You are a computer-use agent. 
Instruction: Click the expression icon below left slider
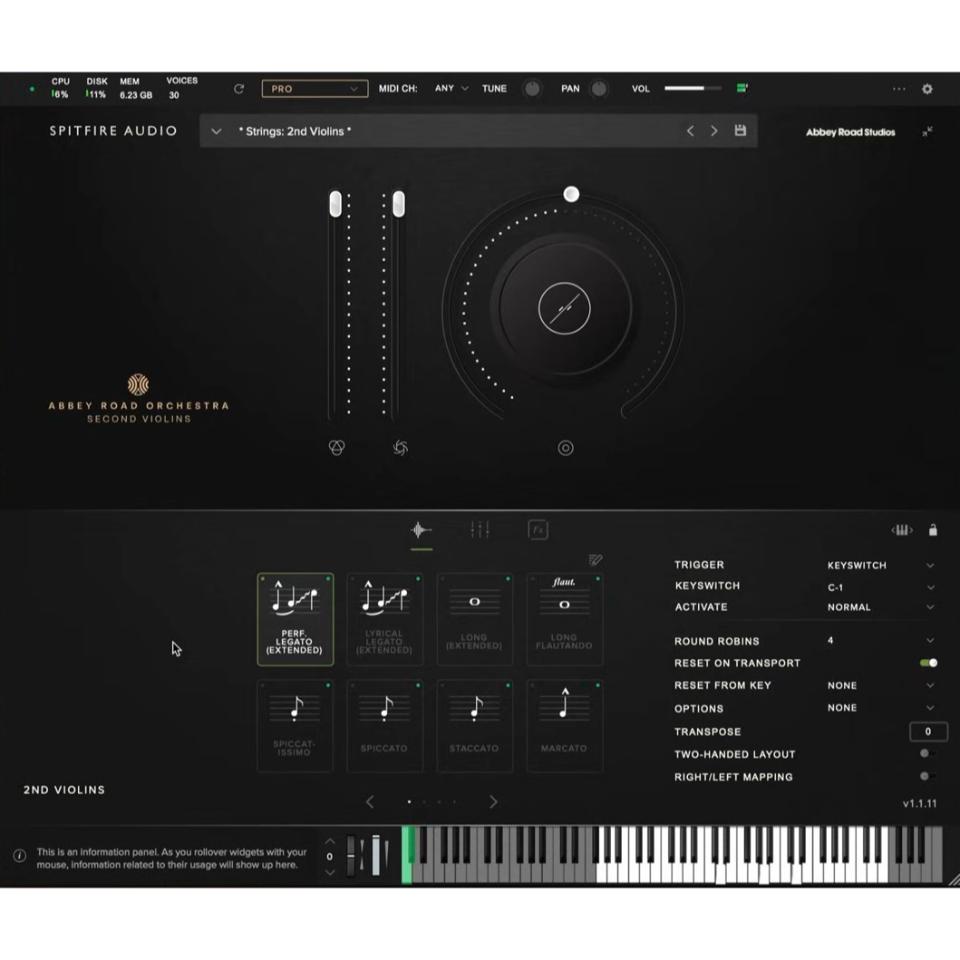(x=337, y=448)
